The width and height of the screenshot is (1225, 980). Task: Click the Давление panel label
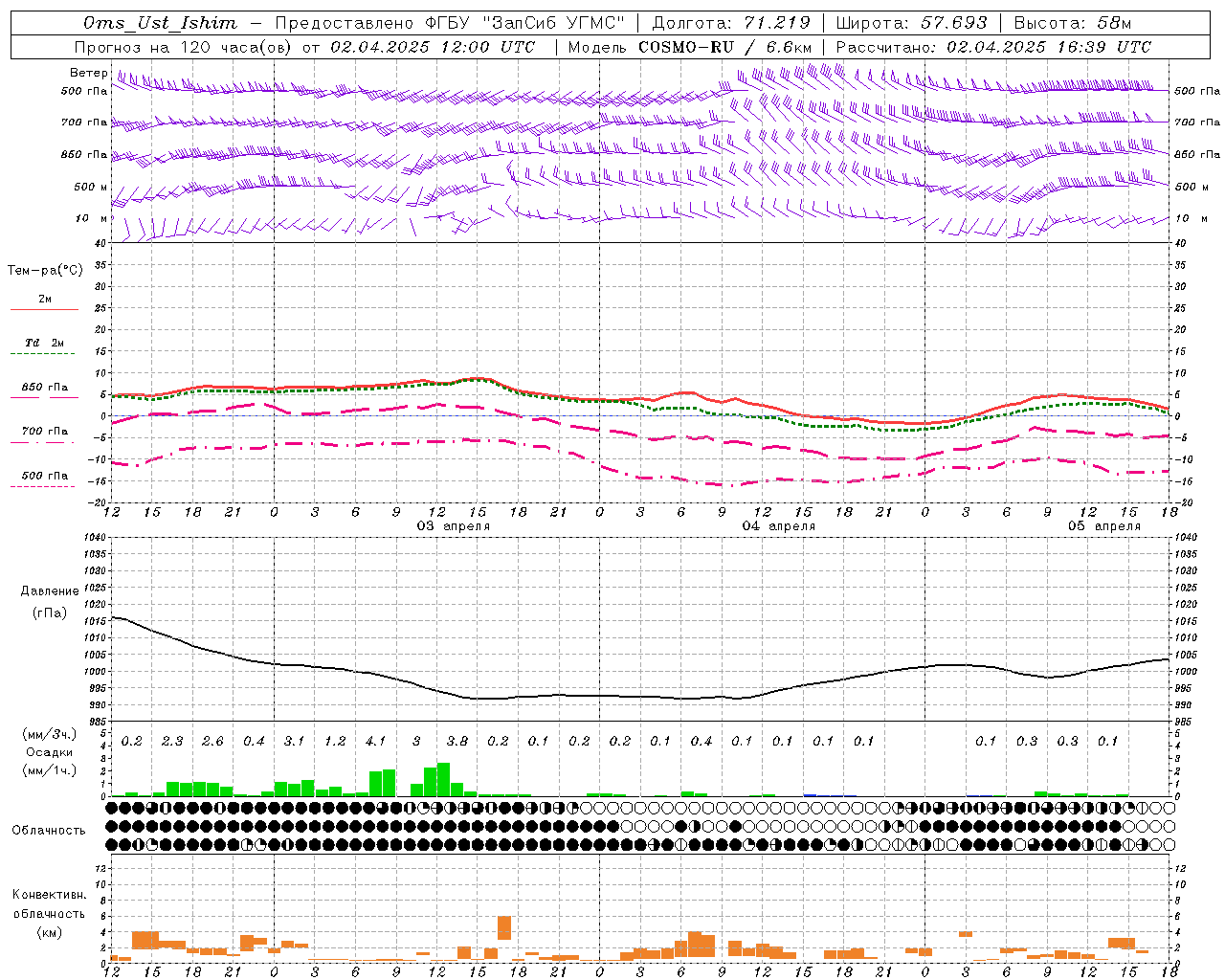pyautogui.click(x=50, y=590)
